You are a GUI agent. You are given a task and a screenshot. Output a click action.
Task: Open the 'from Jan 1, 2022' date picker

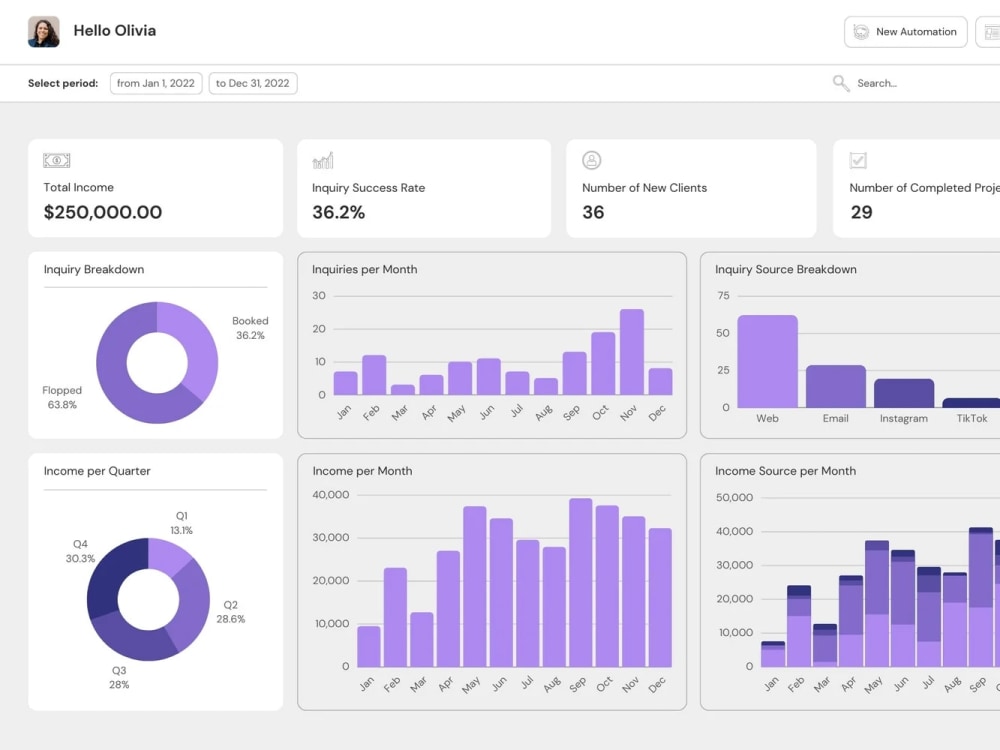(x=156, y=83)
